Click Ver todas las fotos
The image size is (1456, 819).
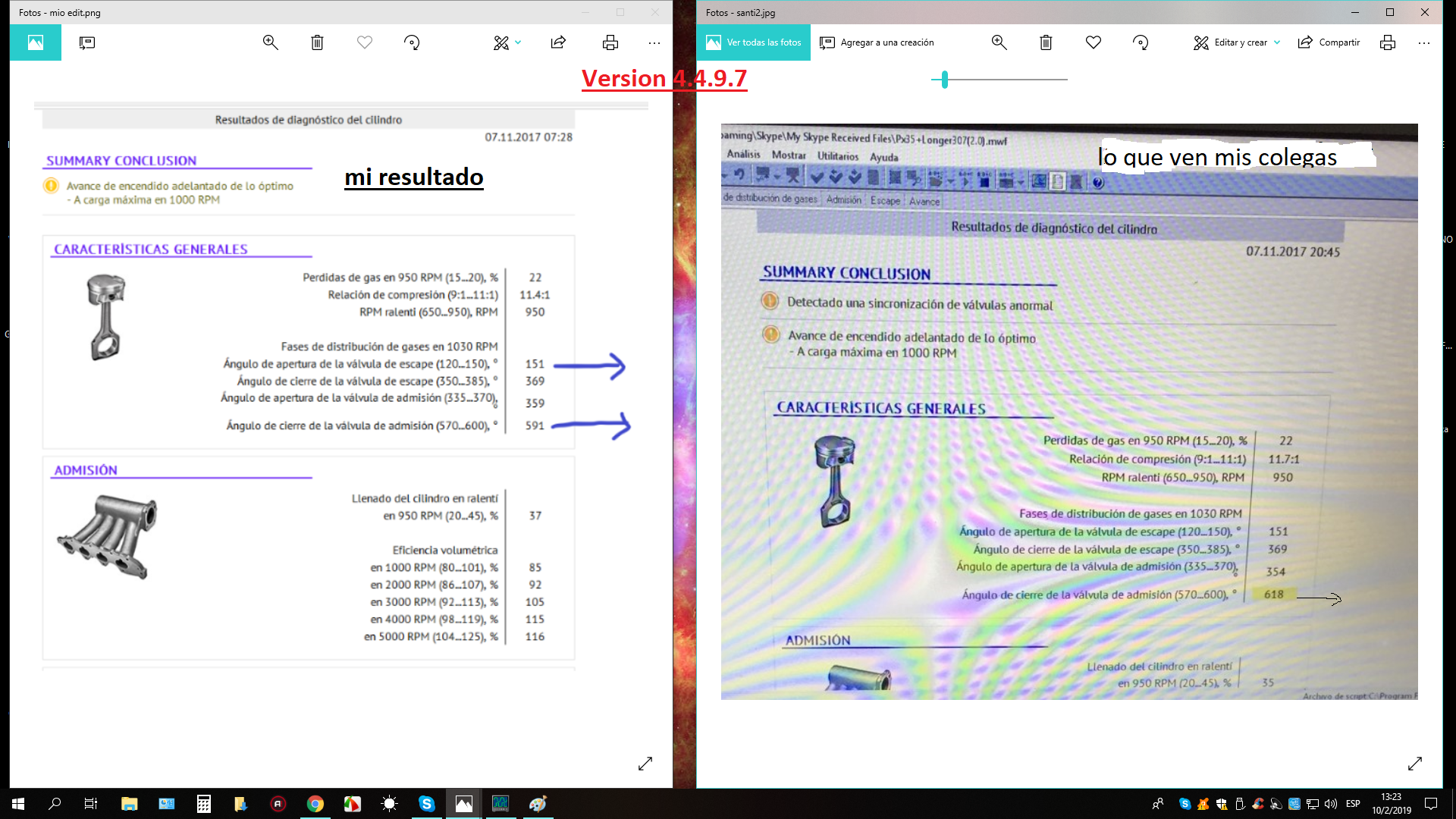pos(753,42)
